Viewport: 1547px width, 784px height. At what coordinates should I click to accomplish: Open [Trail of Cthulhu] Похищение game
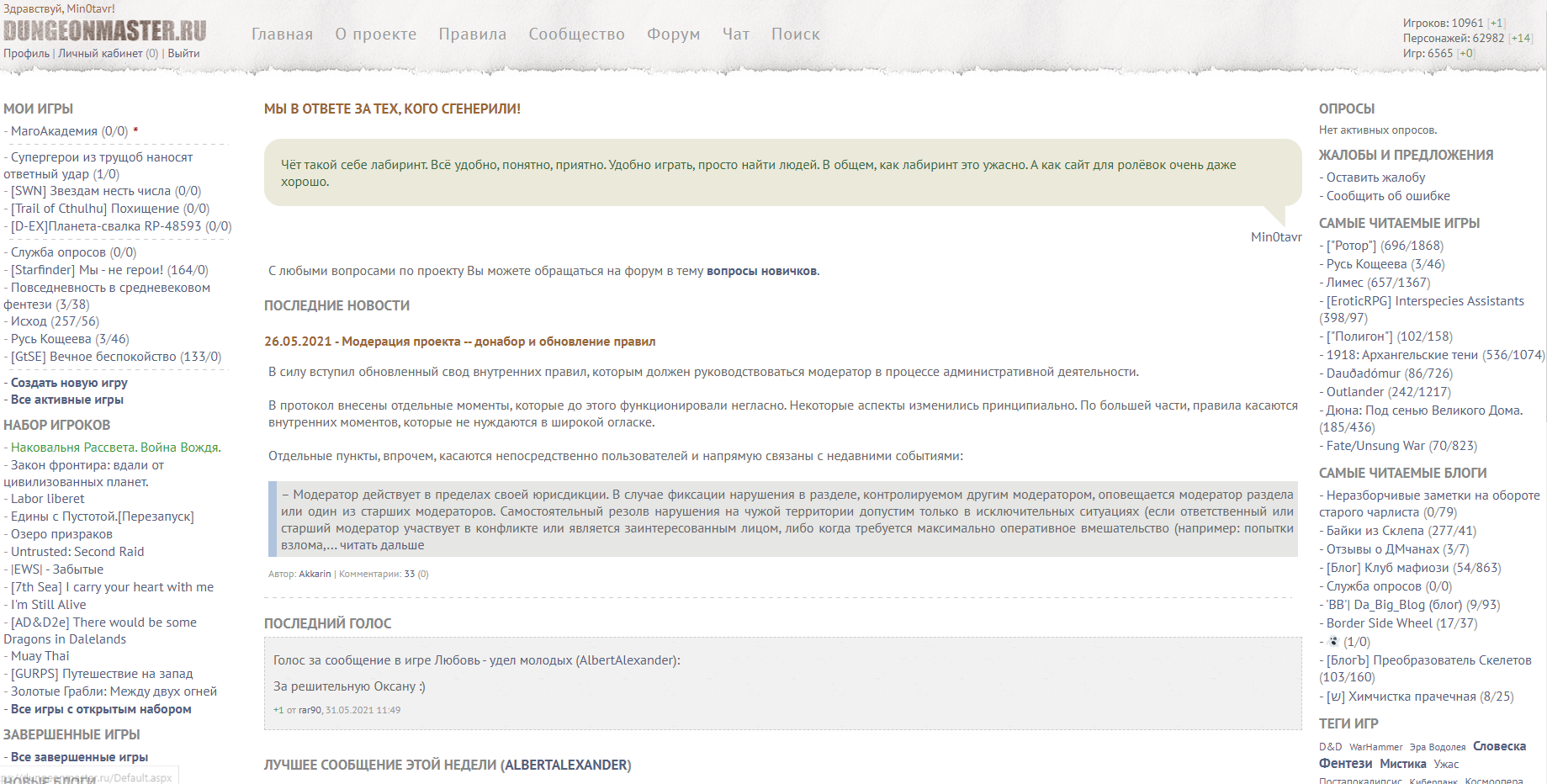tap(109, 209)
